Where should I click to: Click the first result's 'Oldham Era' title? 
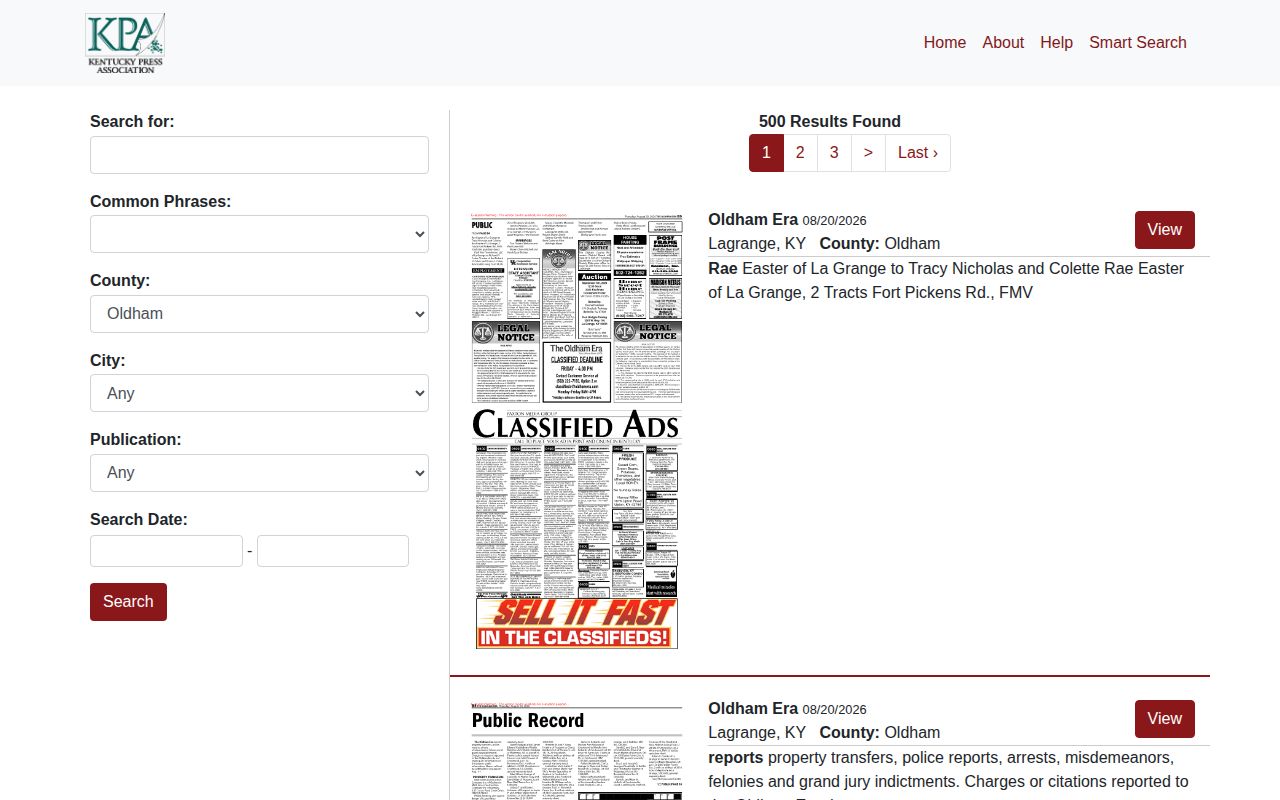tap(753, 219)
